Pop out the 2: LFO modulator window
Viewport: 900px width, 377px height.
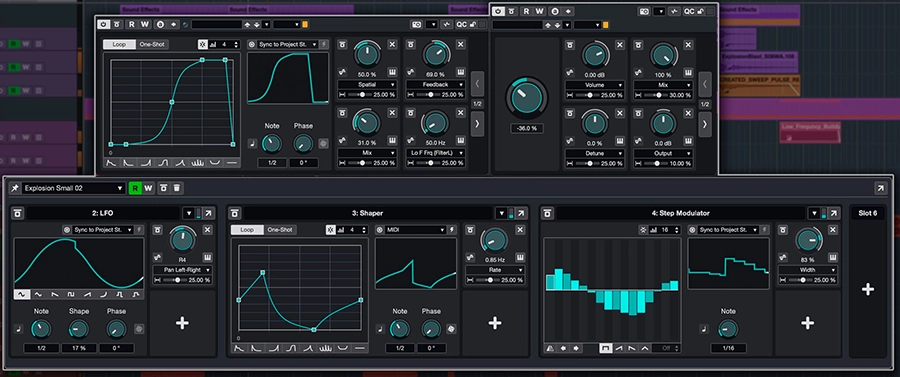(x=208, y=213)
